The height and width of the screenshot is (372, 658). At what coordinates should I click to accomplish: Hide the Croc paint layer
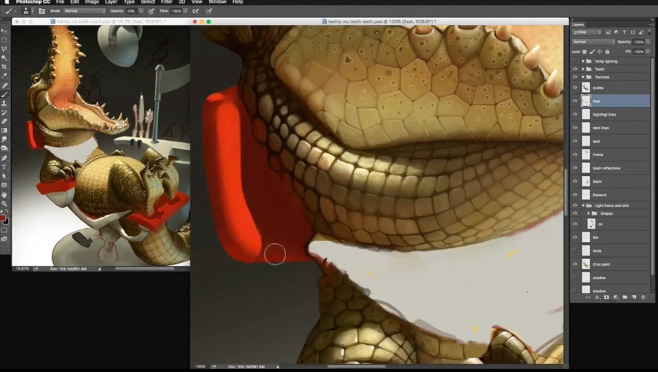[575, 264]
